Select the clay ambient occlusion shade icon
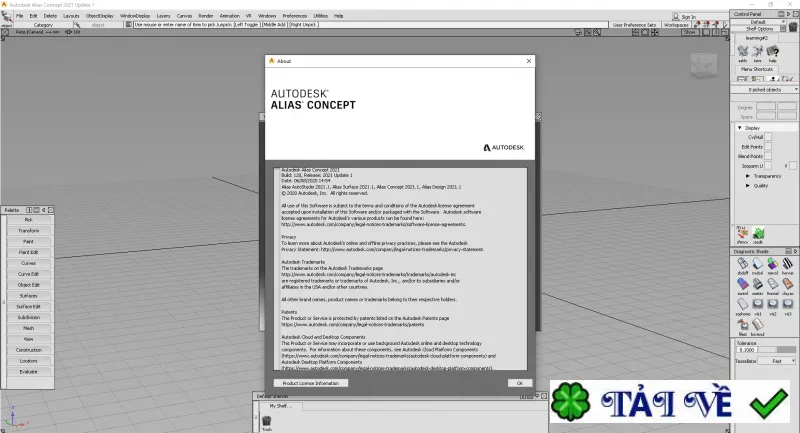800x433 pixels. click(x=788, y=284)
